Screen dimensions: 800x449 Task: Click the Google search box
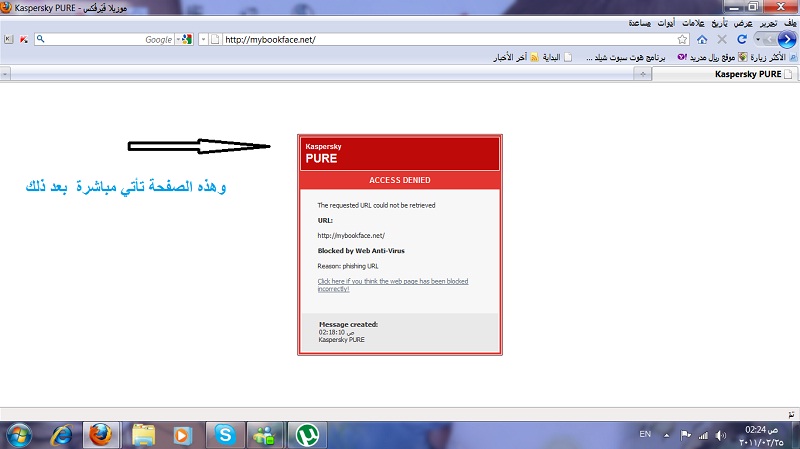pyautogui.click(x=100, y=39)
